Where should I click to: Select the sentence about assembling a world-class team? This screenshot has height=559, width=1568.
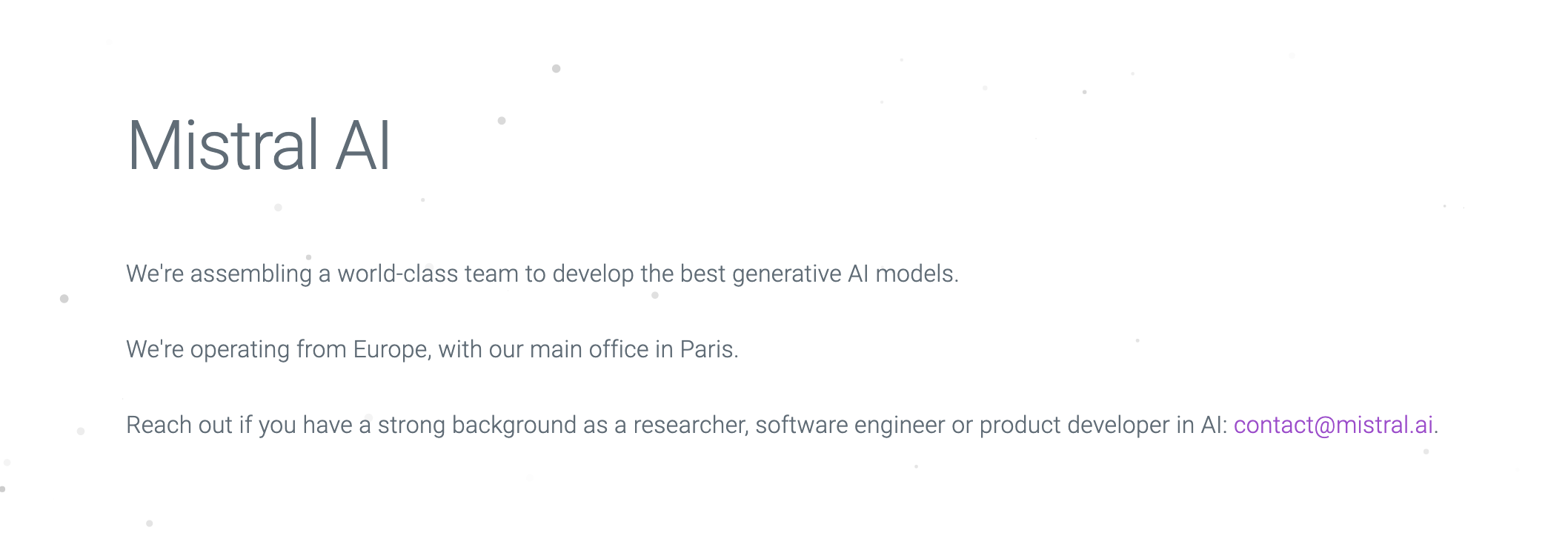pos(542,274)
